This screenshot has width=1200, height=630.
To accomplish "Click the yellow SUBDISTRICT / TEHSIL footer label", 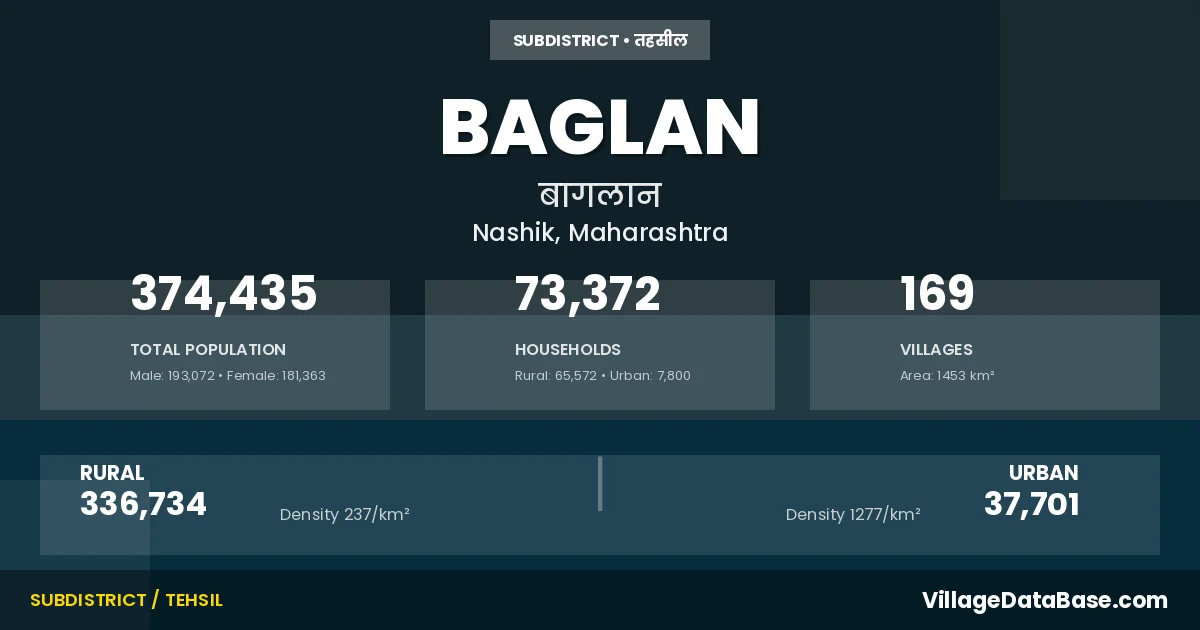I will click(126, 600).
